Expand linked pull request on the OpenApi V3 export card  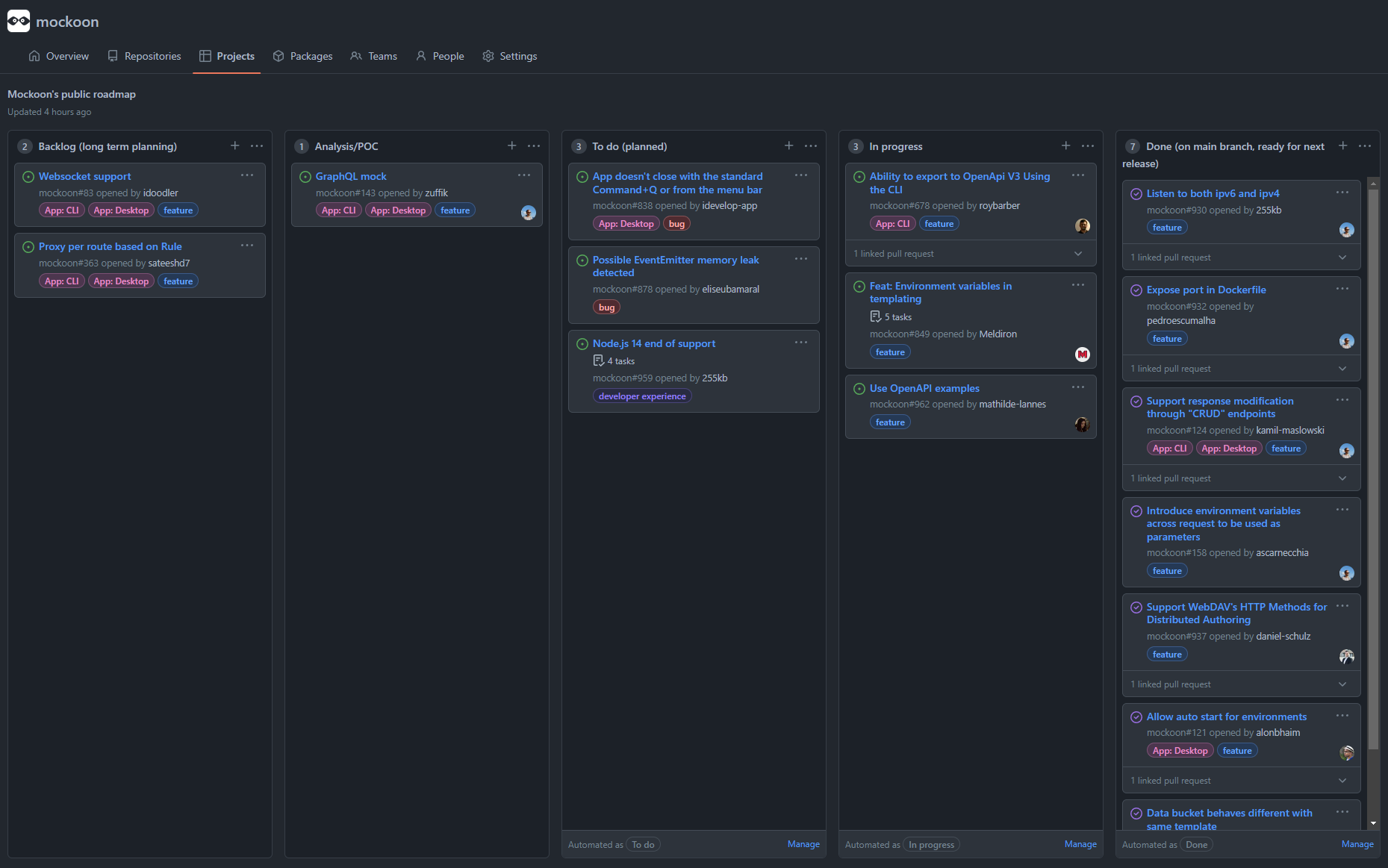(1077, 253)
